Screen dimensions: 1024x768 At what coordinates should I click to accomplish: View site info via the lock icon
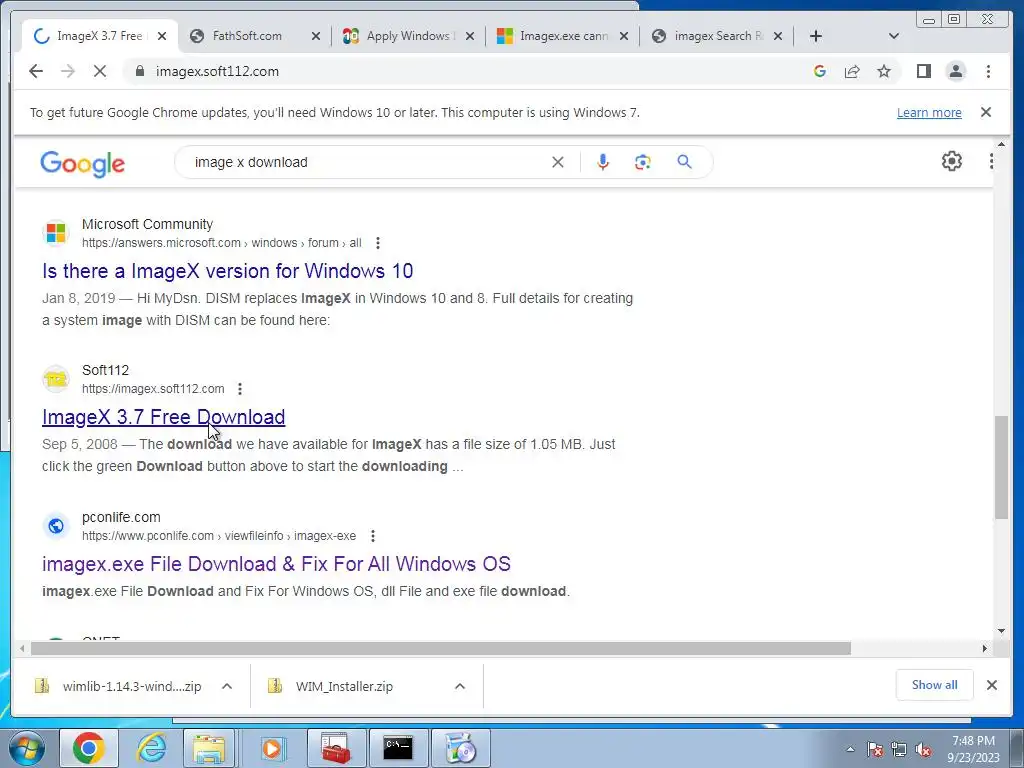[139, 71]
